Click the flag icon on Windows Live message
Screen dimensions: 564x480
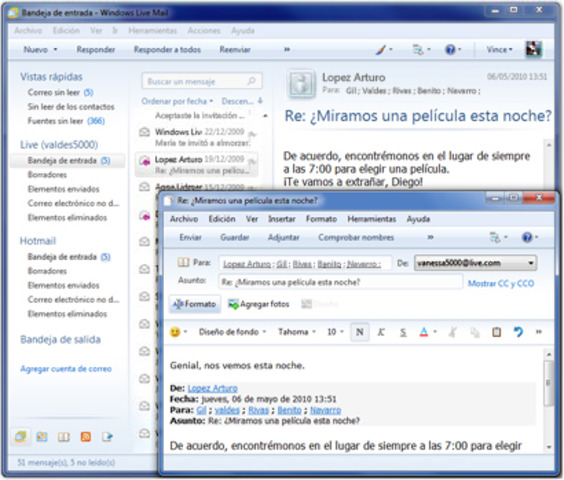252,135
